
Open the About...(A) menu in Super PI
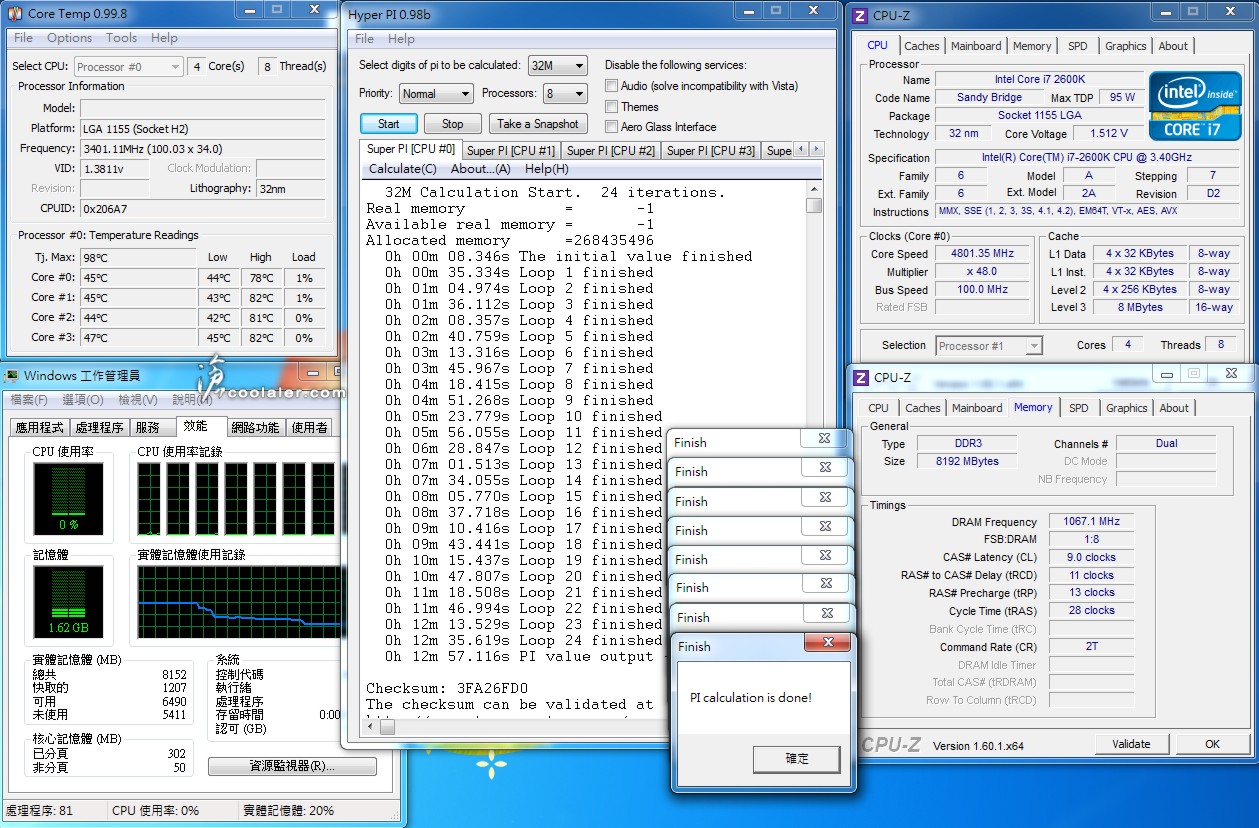tap(480, 169)
